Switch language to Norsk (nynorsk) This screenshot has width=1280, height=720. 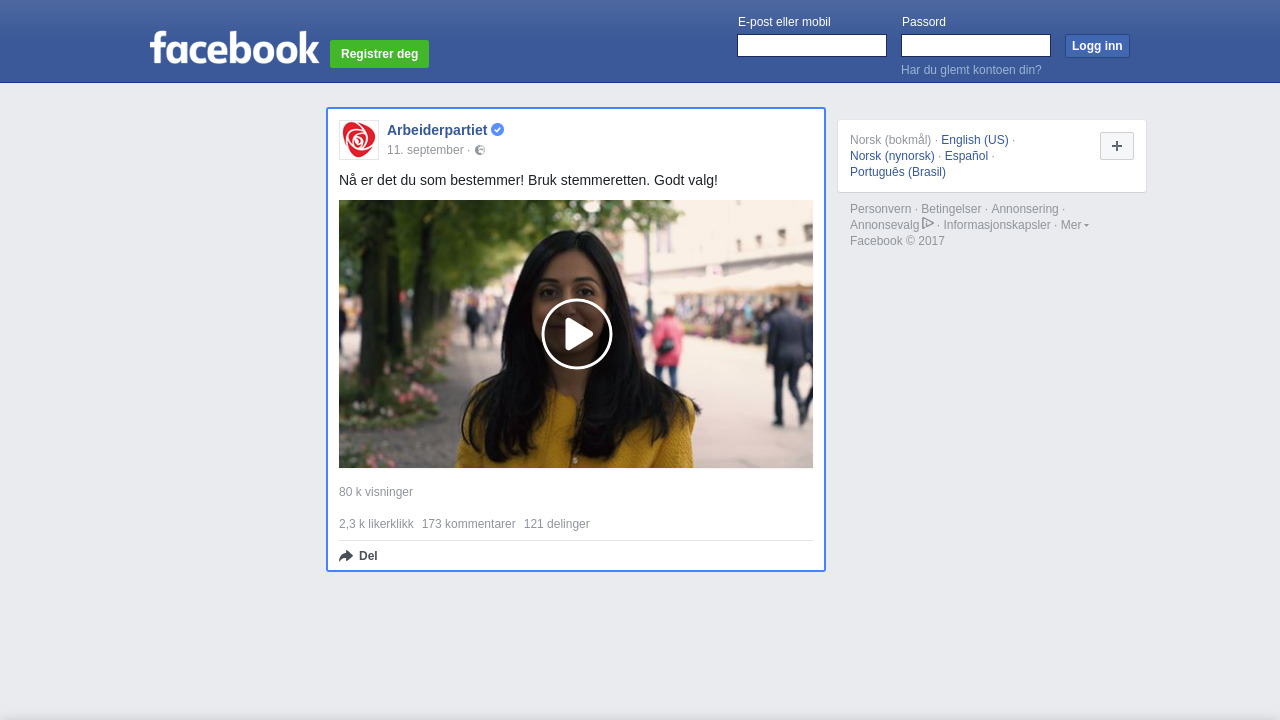click(892, 156)
